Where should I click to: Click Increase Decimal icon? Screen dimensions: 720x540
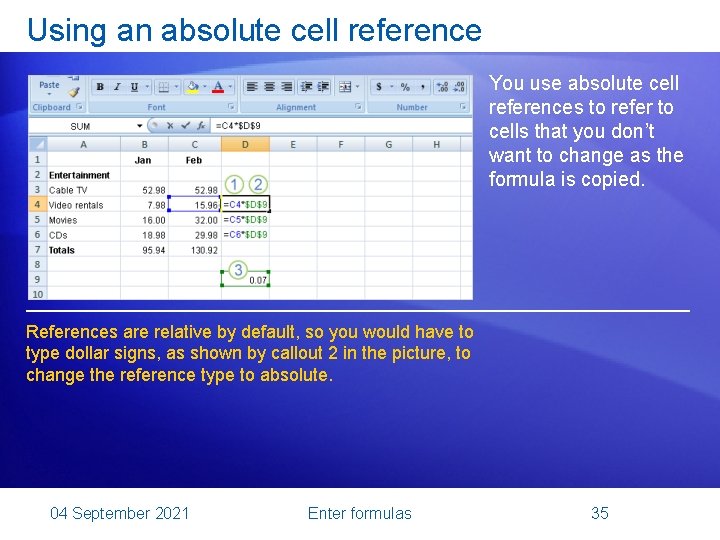tap(442, 87)
